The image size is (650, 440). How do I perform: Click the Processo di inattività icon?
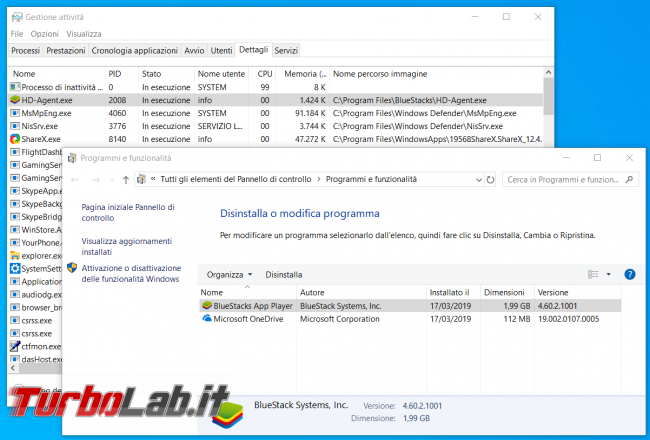15,87
